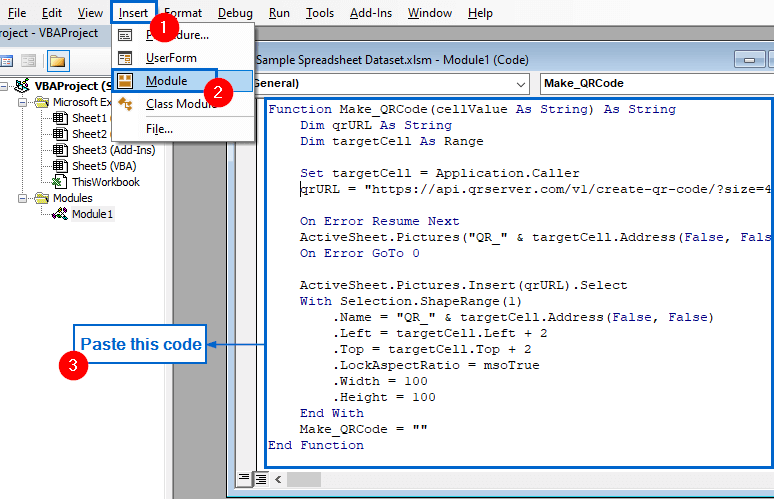Image resolution: width=774 pixels, height=499 pixels.
Task: Open the Add-Ins menu
Action: point(371,13)
